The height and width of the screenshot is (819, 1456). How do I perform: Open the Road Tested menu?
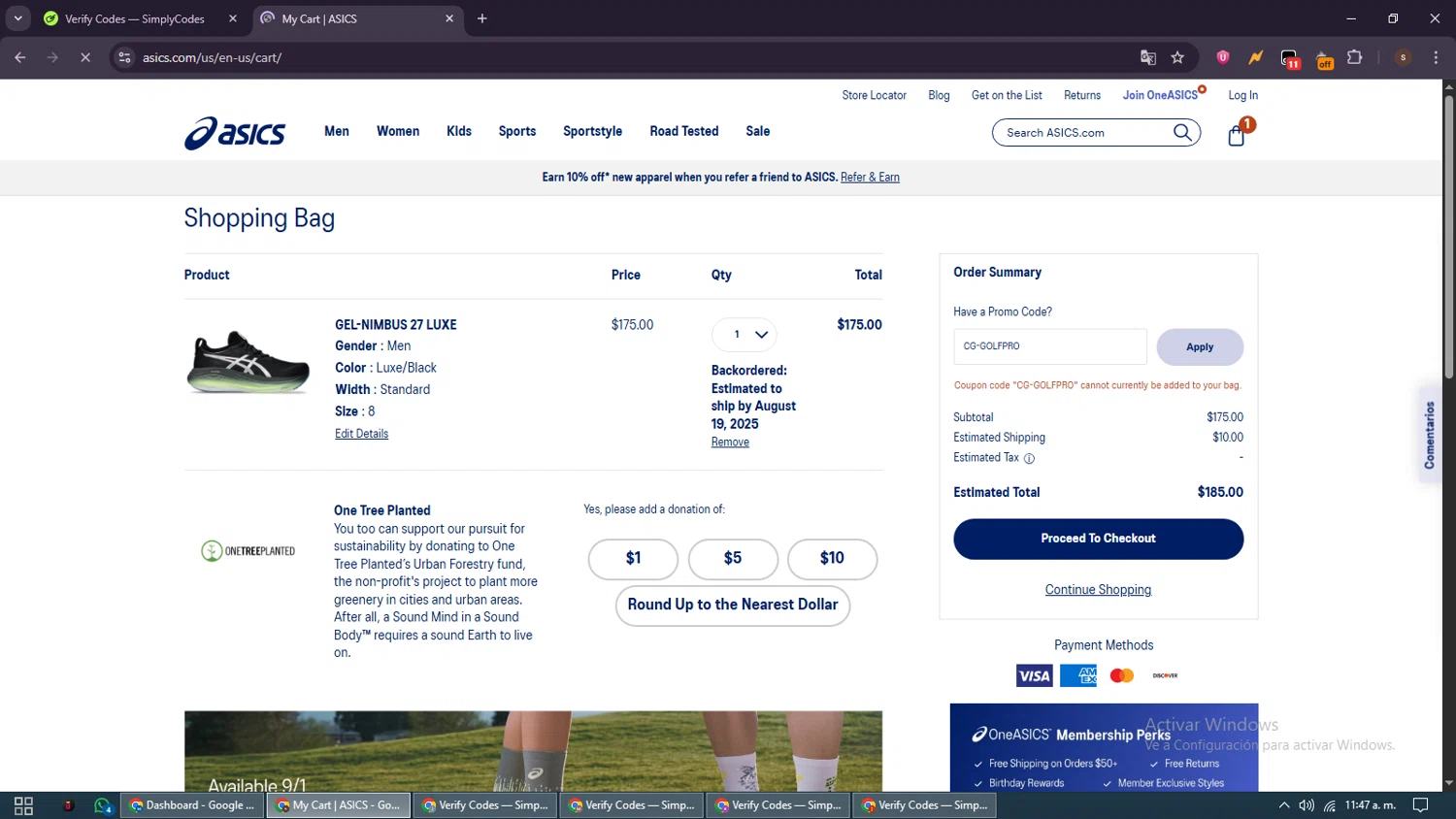coord(684,131)
